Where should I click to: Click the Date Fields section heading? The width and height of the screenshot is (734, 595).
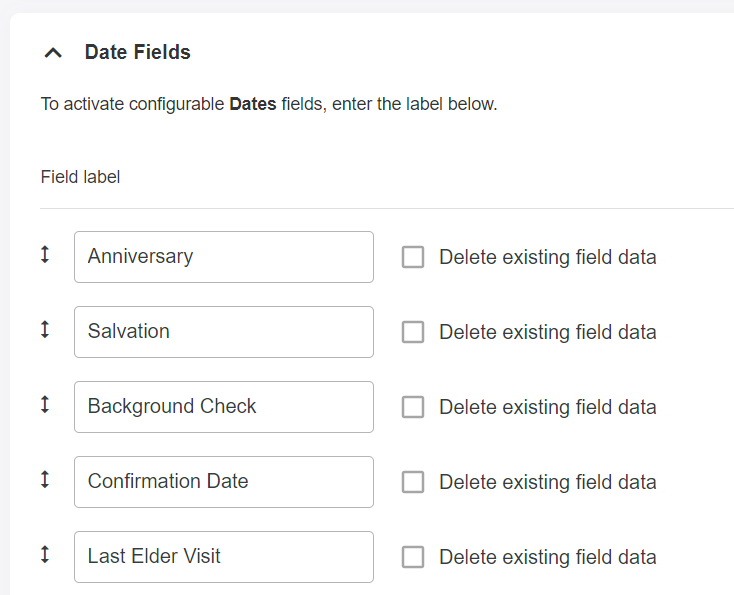point(137,52)
